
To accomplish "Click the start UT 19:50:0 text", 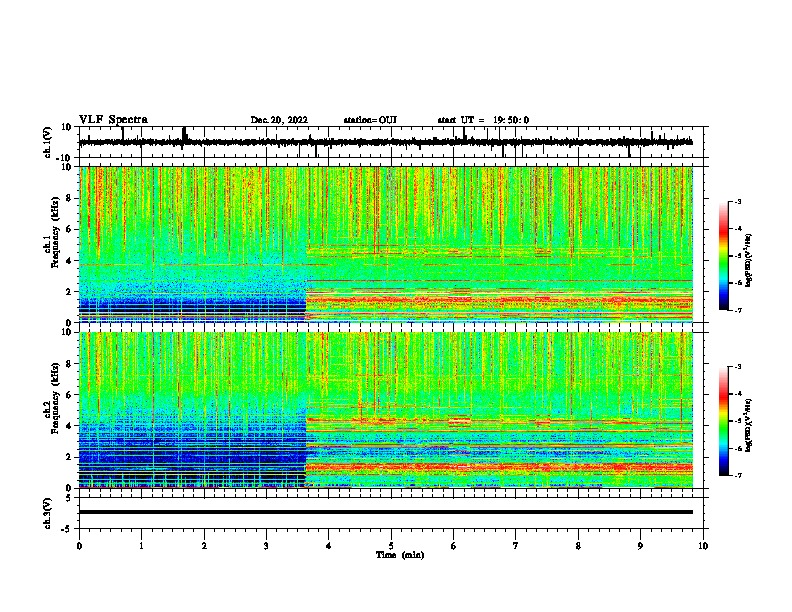I will (x=483, y=120).
